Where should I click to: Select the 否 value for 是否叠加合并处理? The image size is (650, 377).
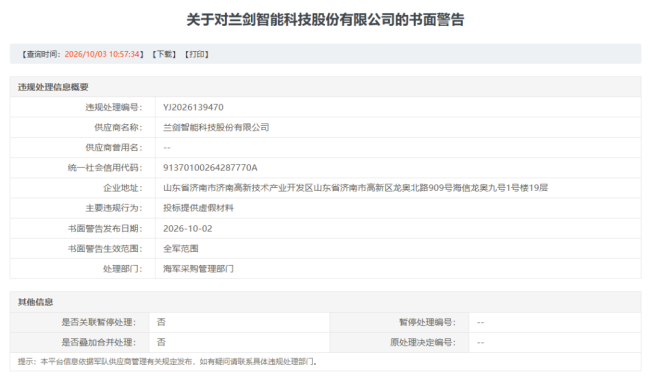click(x=161, y=342)
